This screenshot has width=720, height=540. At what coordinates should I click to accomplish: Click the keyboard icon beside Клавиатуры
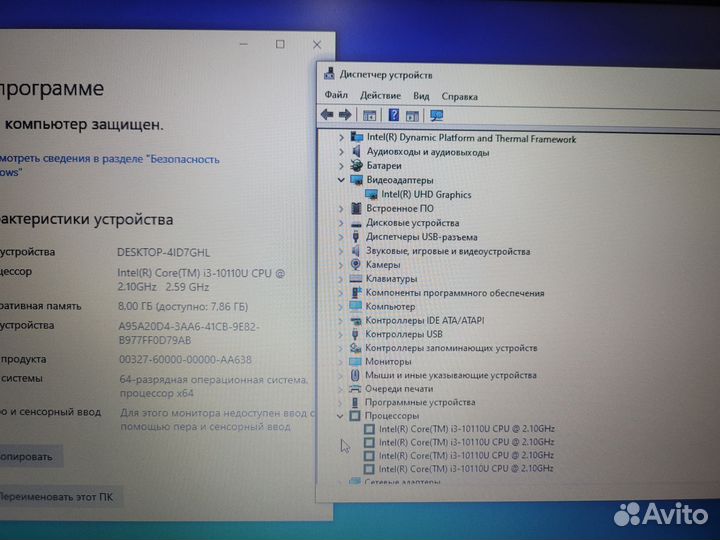coord(355,278)
